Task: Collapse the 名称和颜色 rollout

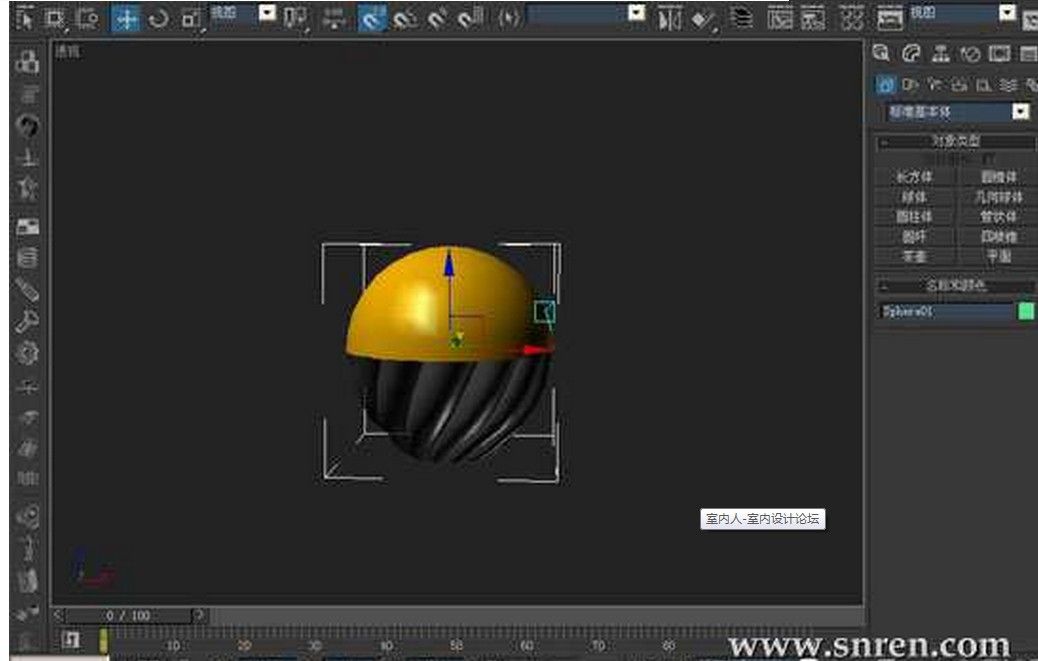Action: click(955, 286)
